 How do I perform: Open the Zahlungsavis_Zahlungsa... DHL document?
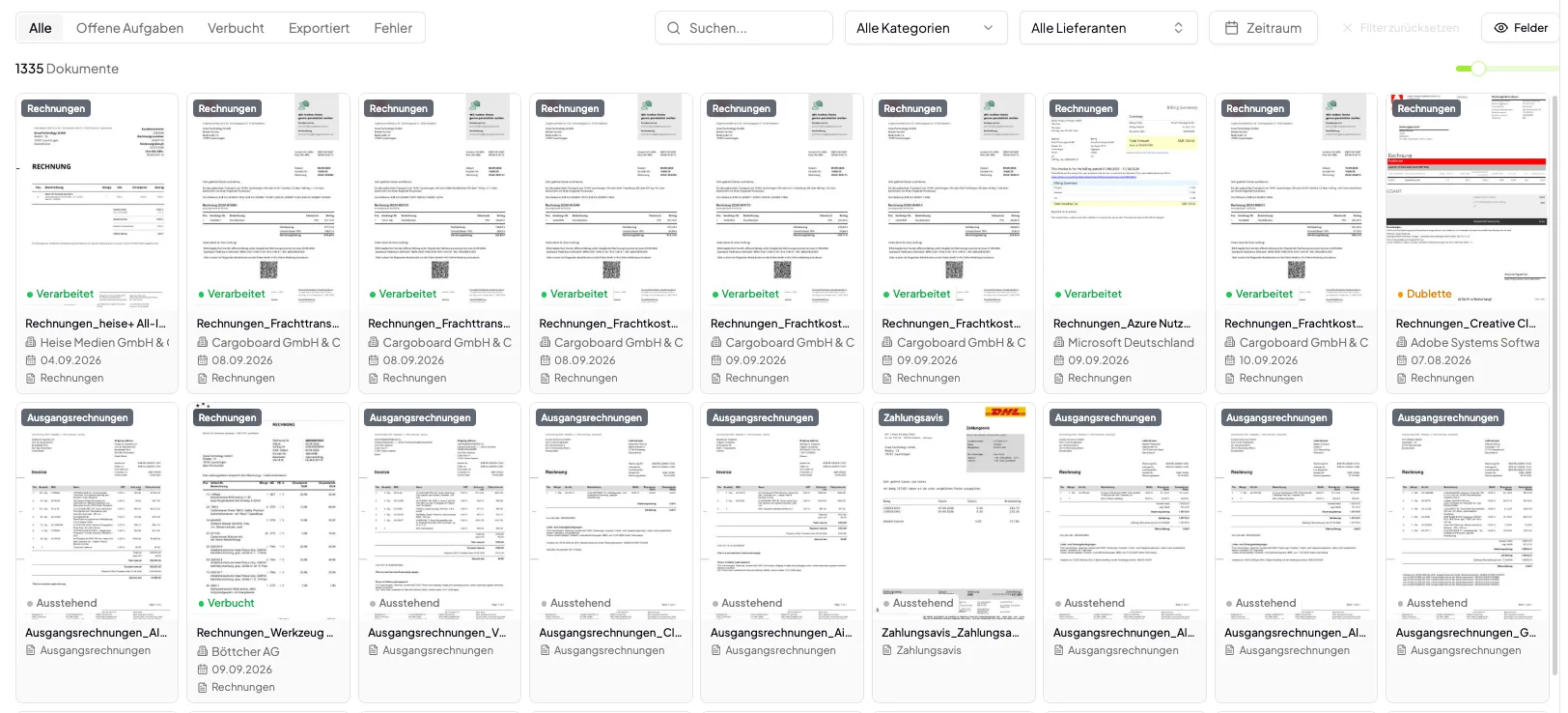953,552
